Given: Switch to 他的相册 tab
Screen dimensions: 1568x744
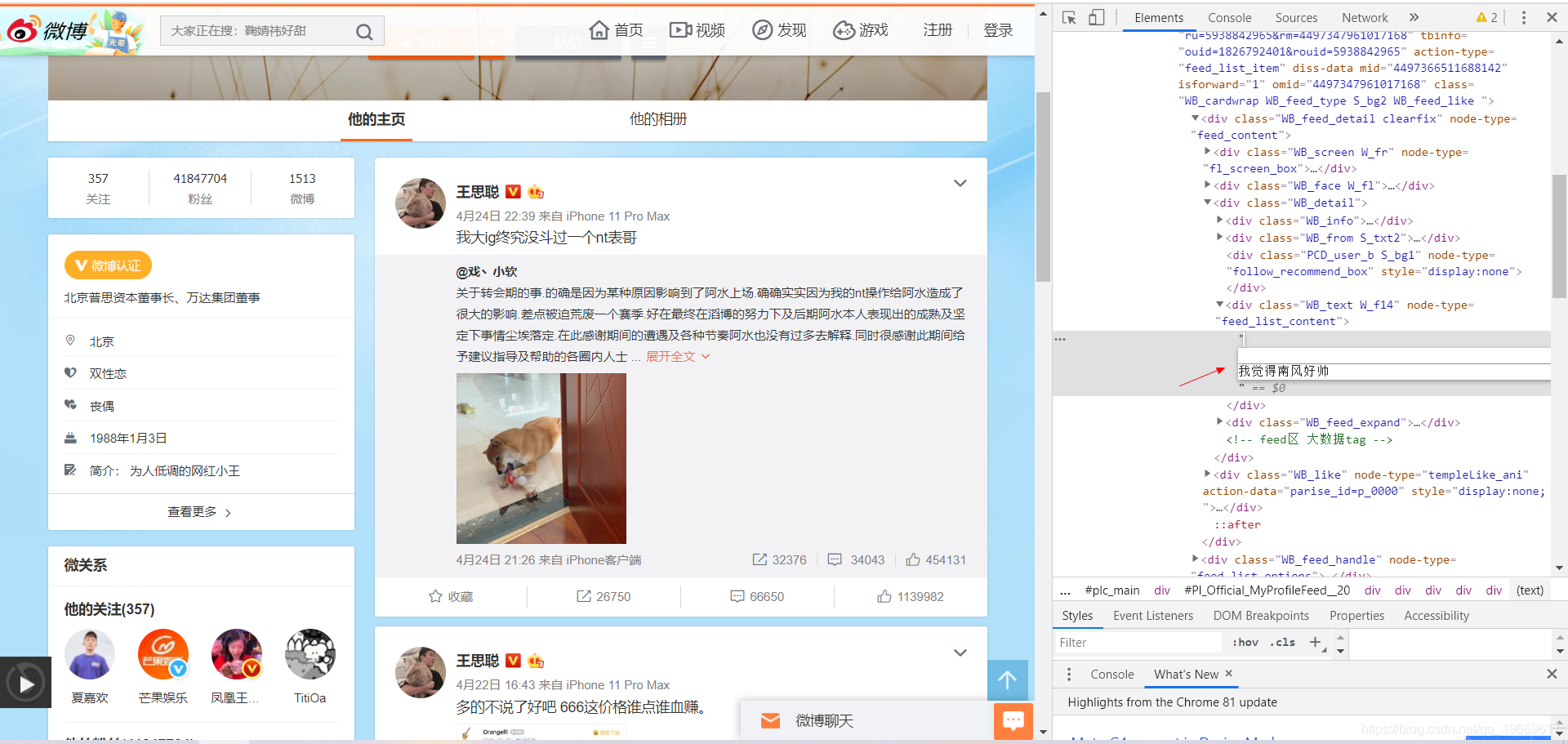Looking at the screenshot, I should tap(658, 119).
